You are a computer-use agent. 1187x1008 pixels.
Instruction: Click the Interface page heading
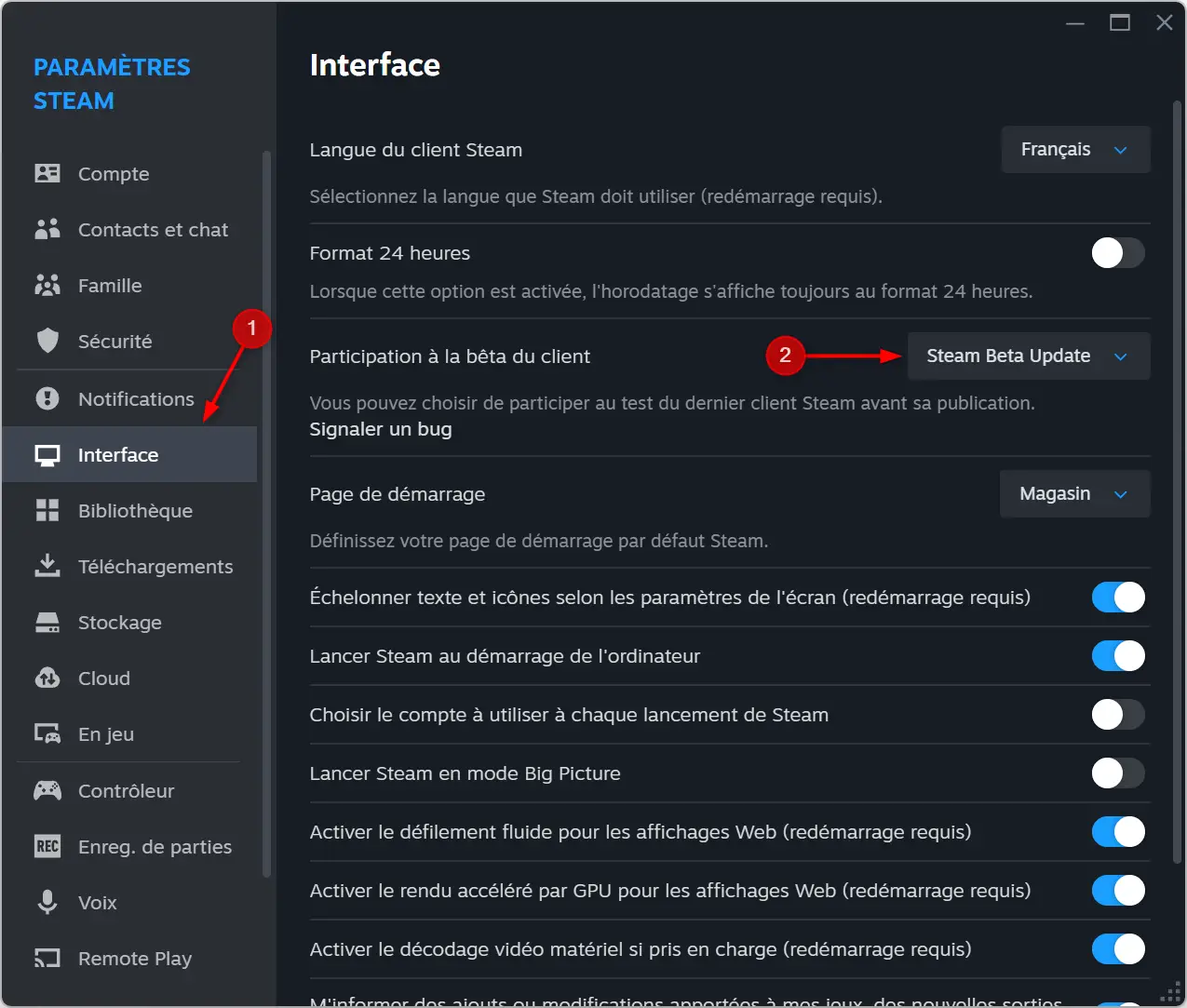[x=375, y=65]
